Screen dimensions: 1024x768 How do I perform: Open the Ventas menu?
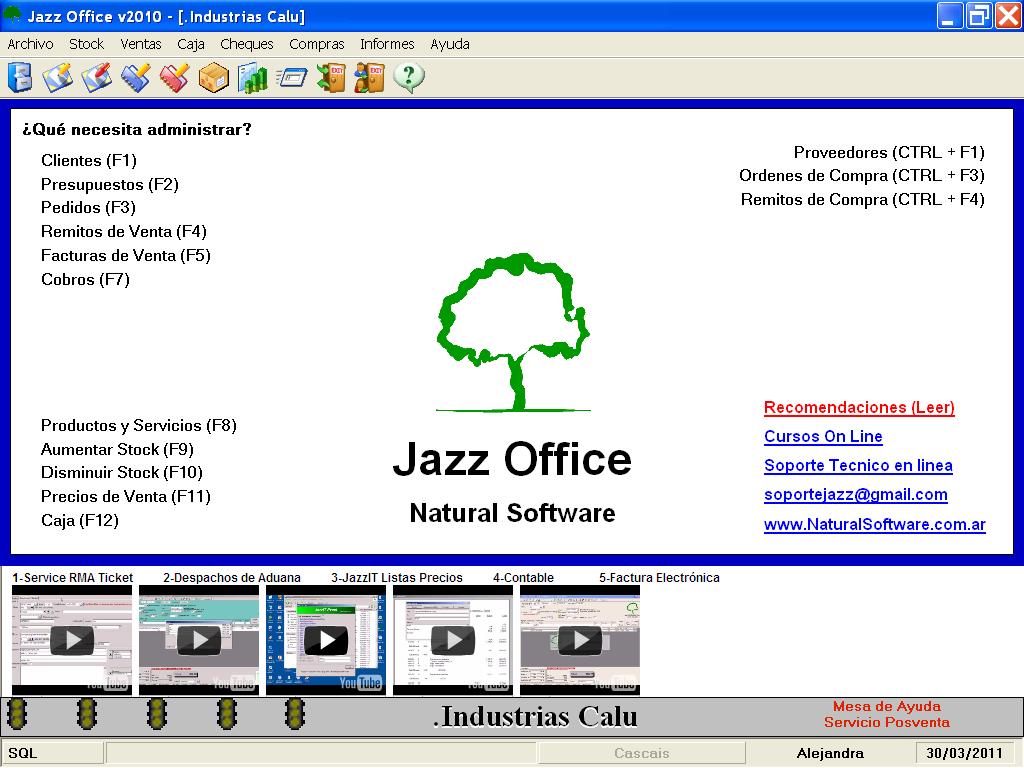(140, 44)
